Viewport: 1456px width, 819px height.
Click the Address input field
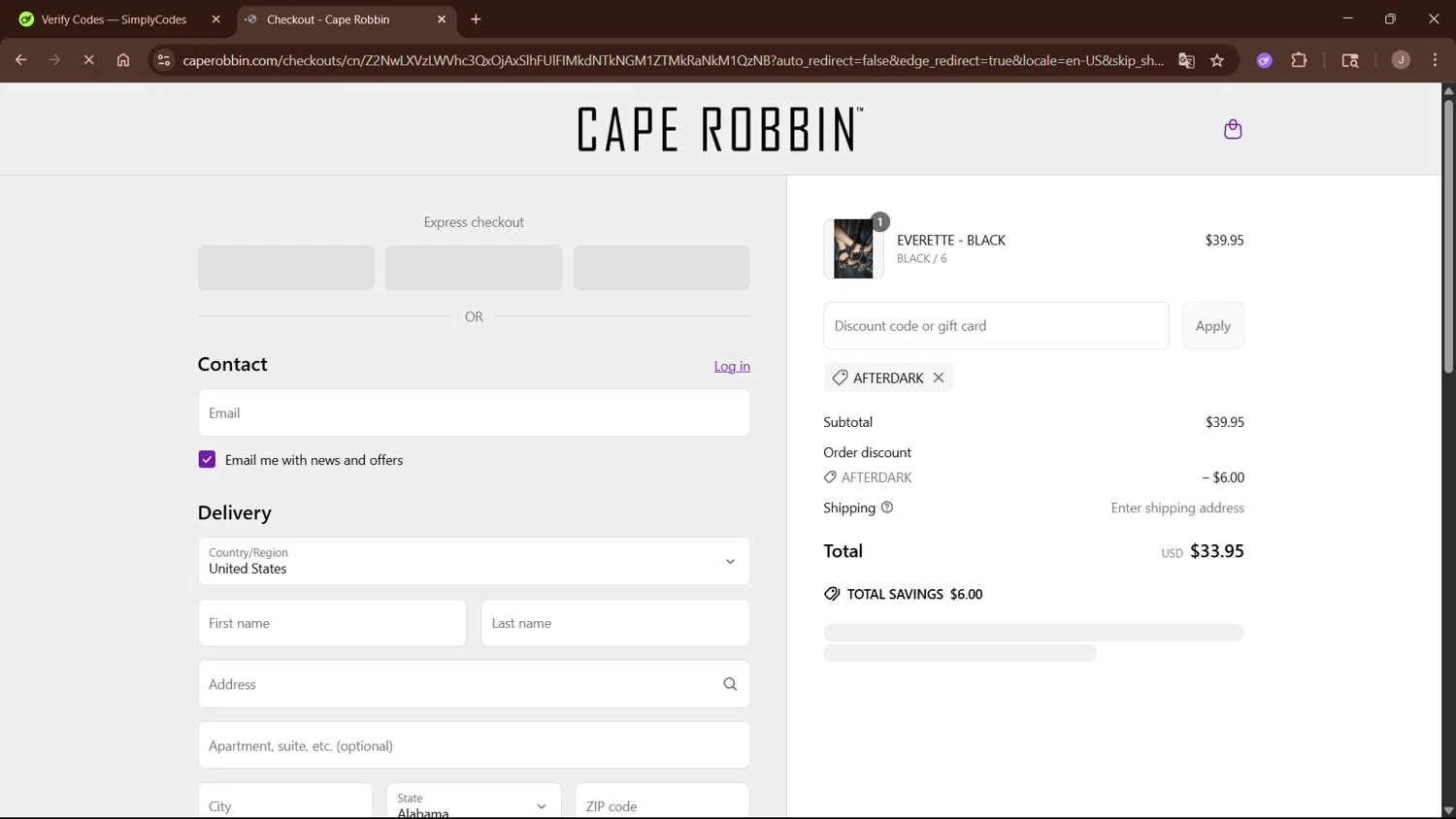(474, 684)
